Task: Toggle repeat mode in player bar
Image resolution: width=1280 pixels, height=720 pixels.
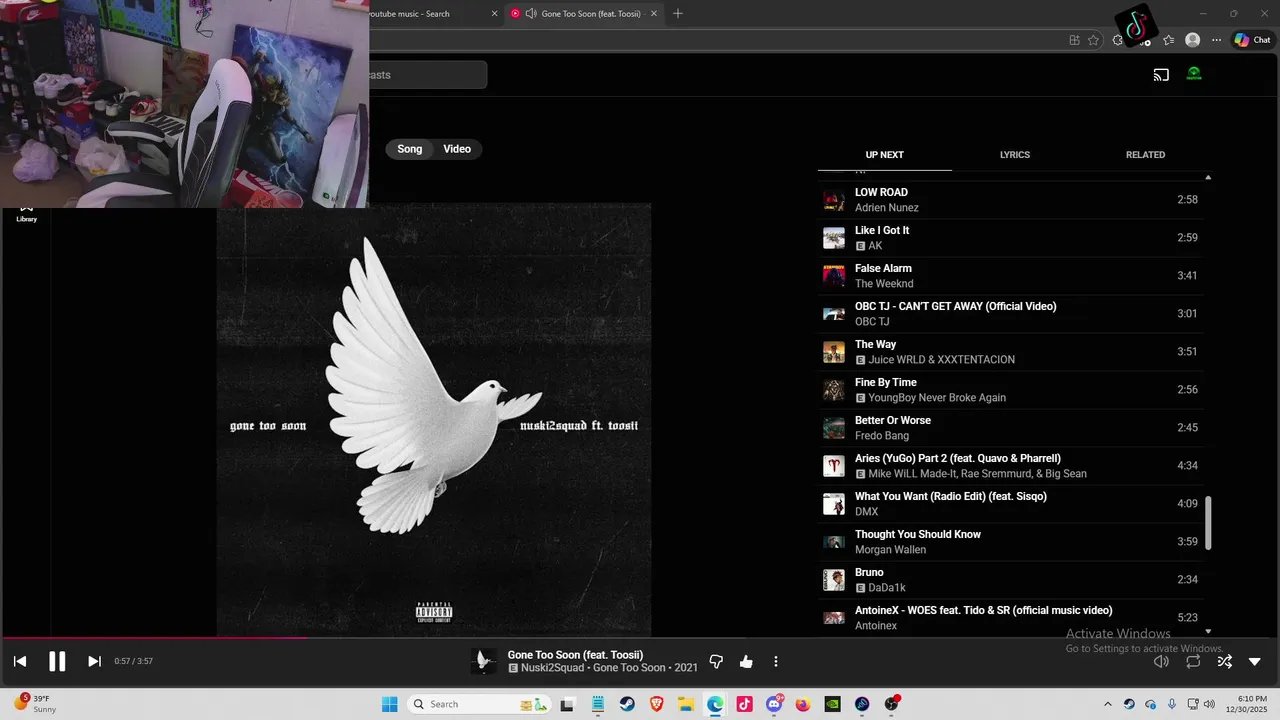Action: (1193, 661)
